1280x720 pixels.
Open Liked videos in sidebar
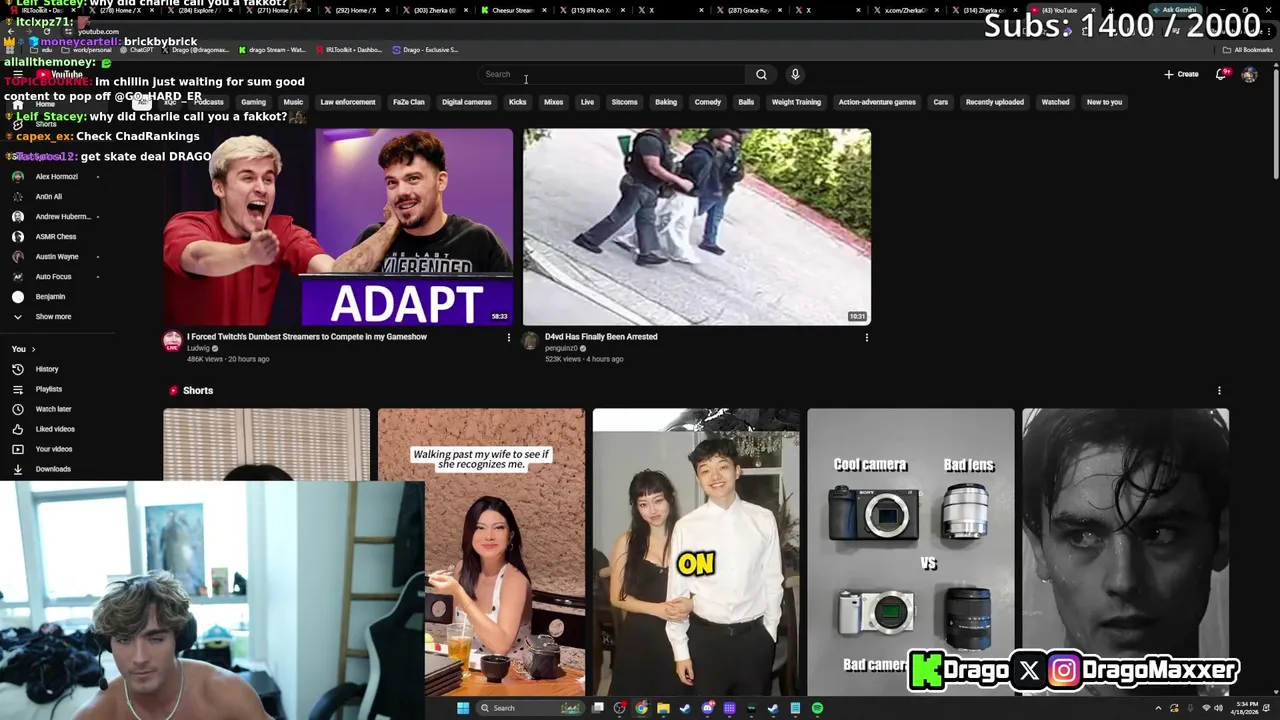click(x=57, y=429)
